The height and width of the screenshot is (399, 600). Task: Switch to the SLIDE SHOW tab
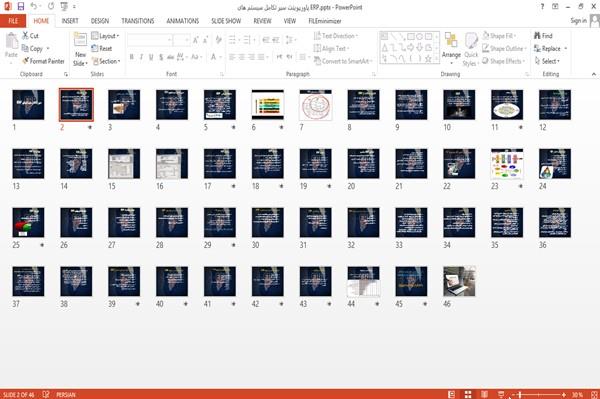pos(226,21)
